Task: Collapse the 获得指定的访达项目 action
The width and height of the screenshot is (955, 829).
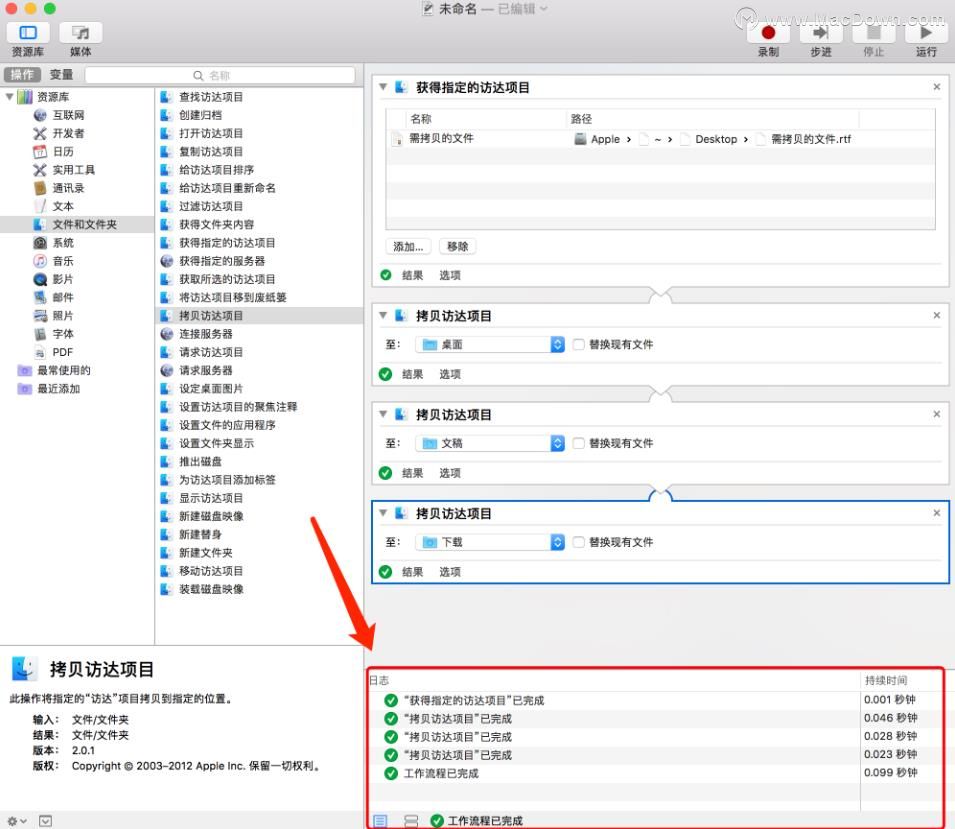Action: pyautogui.click(x=383, y=87)
